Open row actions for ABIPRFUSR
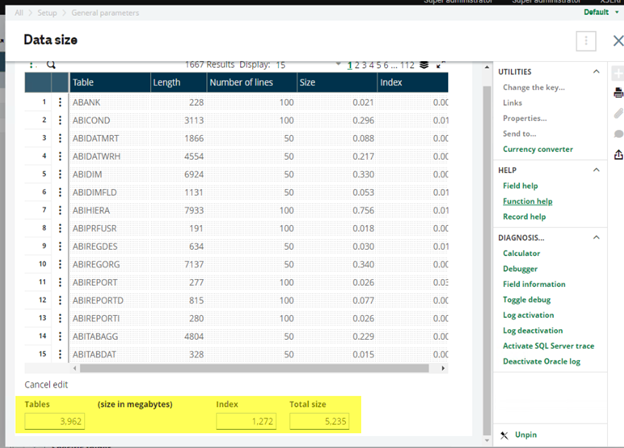The image size is (624, 448). pyautogui.click(x=60, y=228)
